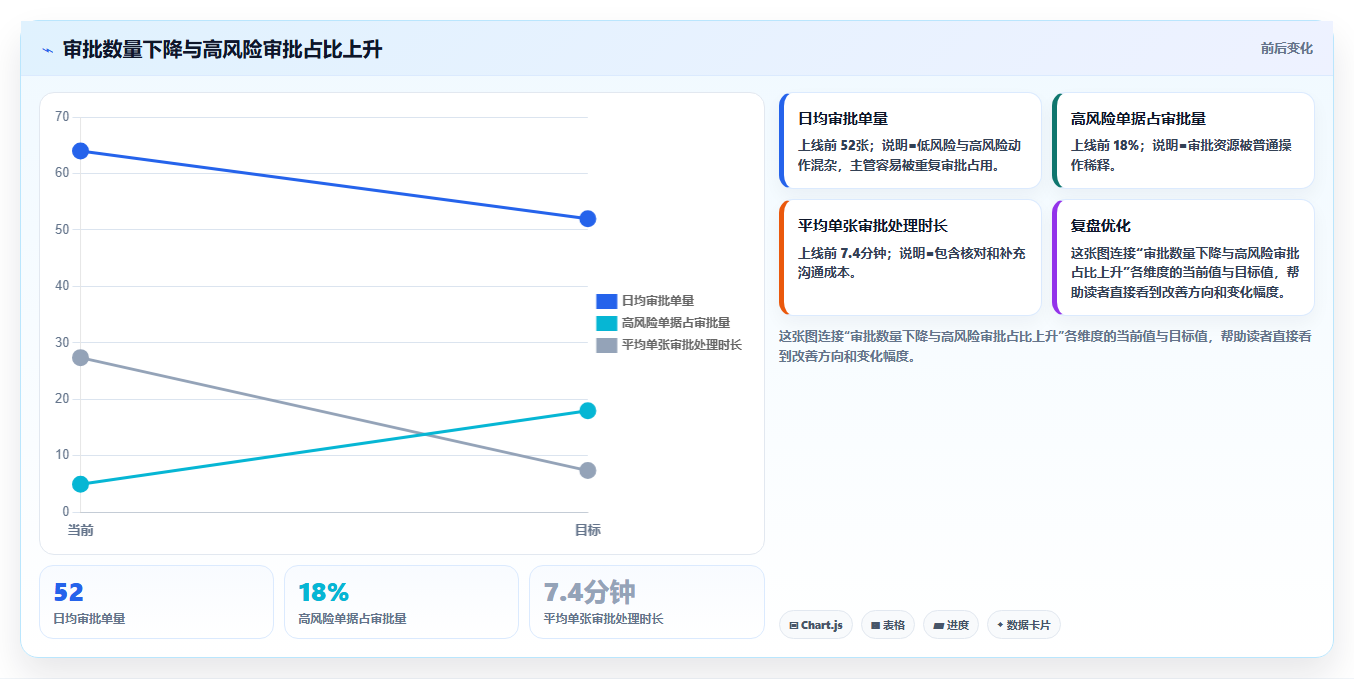
Task: Click the 数据卡片 tag icon
Action: (1000, 625)
